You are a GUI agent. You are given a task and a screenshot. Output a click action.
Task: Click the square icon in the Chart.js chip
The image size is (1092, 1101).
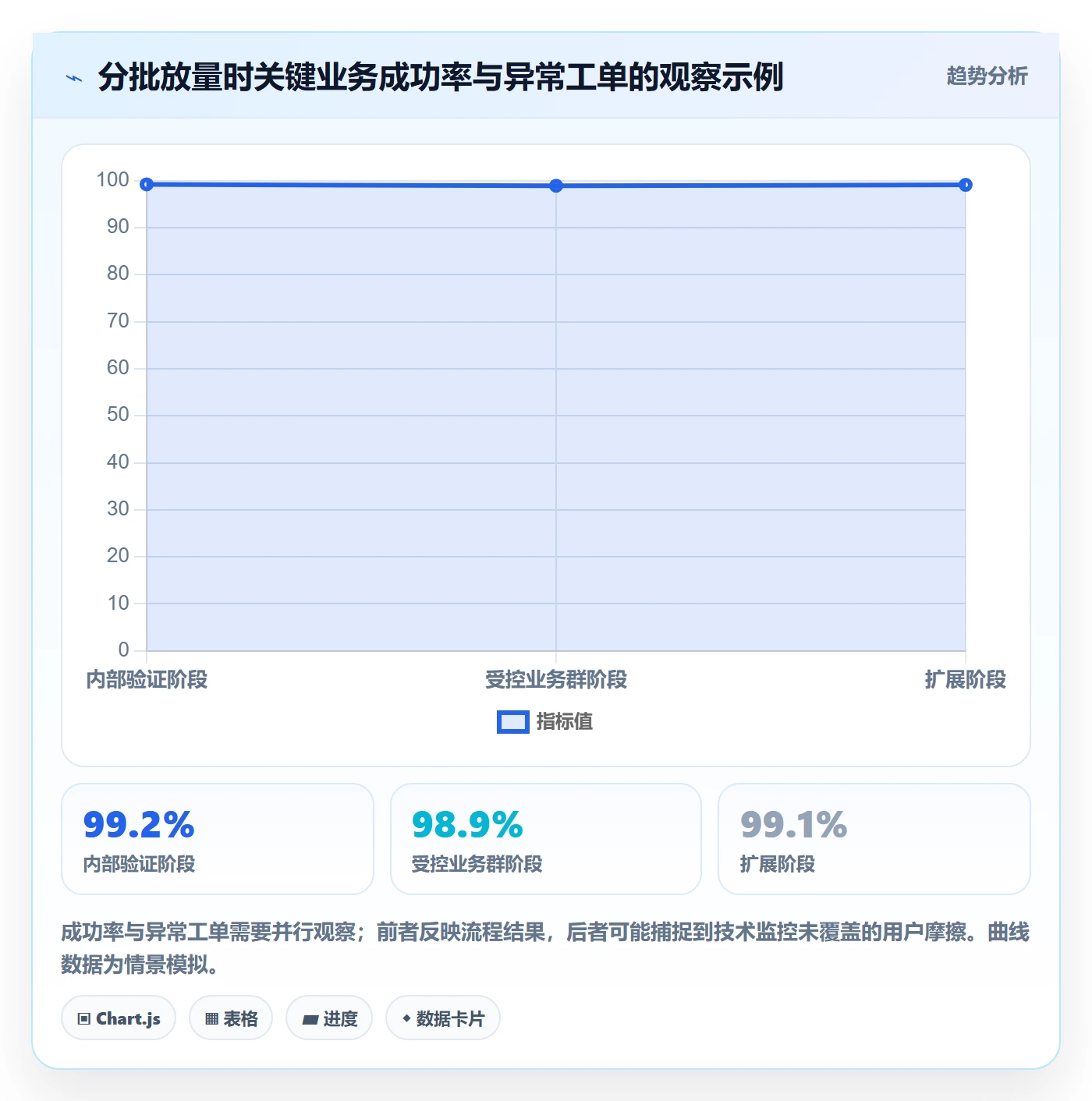(x=84, y=1018)
